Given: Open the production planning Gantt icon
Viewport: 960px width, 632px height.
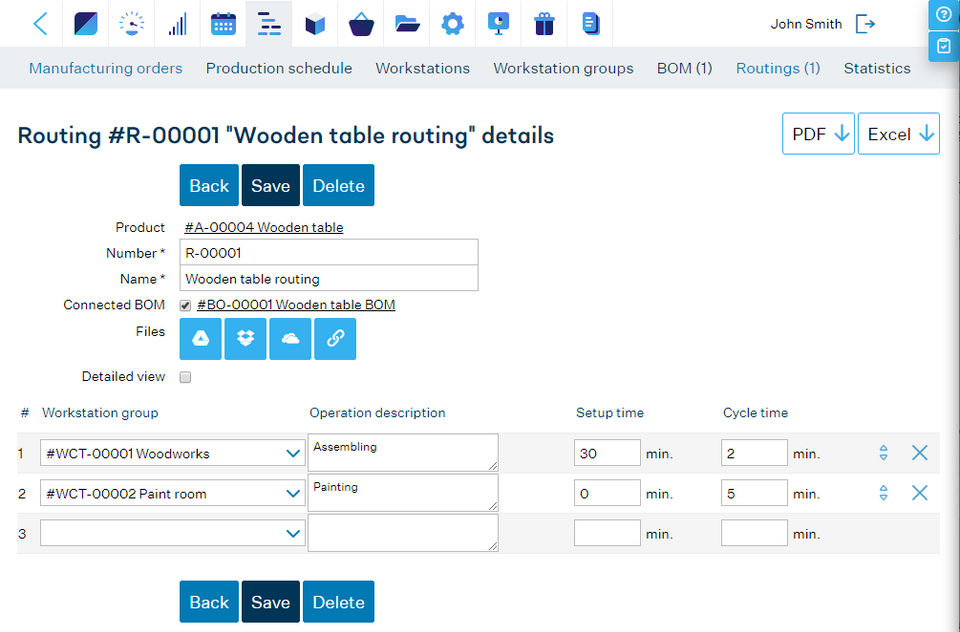Looking at the screenshot, I should (269, 24).
